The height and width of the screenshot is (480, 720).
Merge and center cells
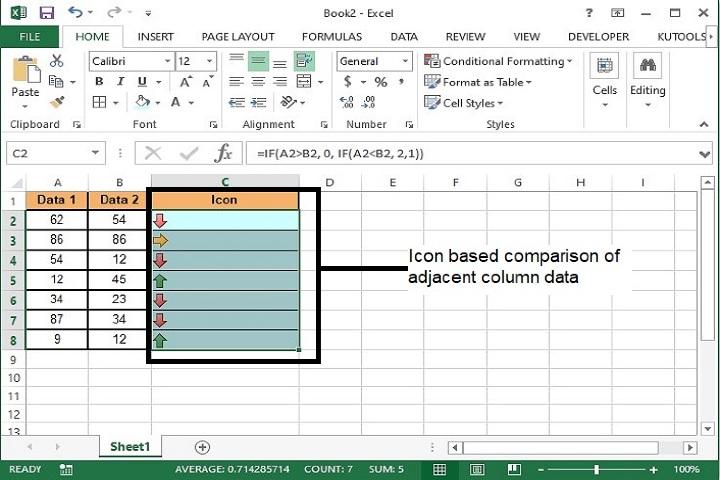click(x=304, y=82)
